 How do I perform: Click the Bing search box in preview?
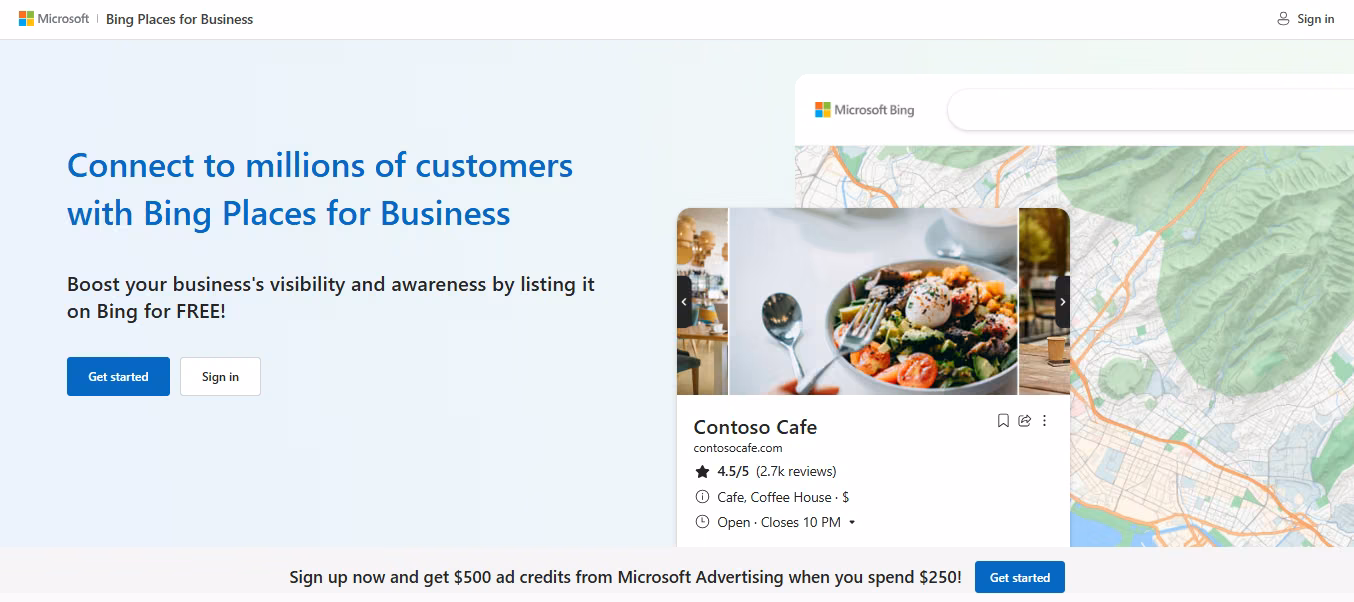click(x=1150, y=110)
